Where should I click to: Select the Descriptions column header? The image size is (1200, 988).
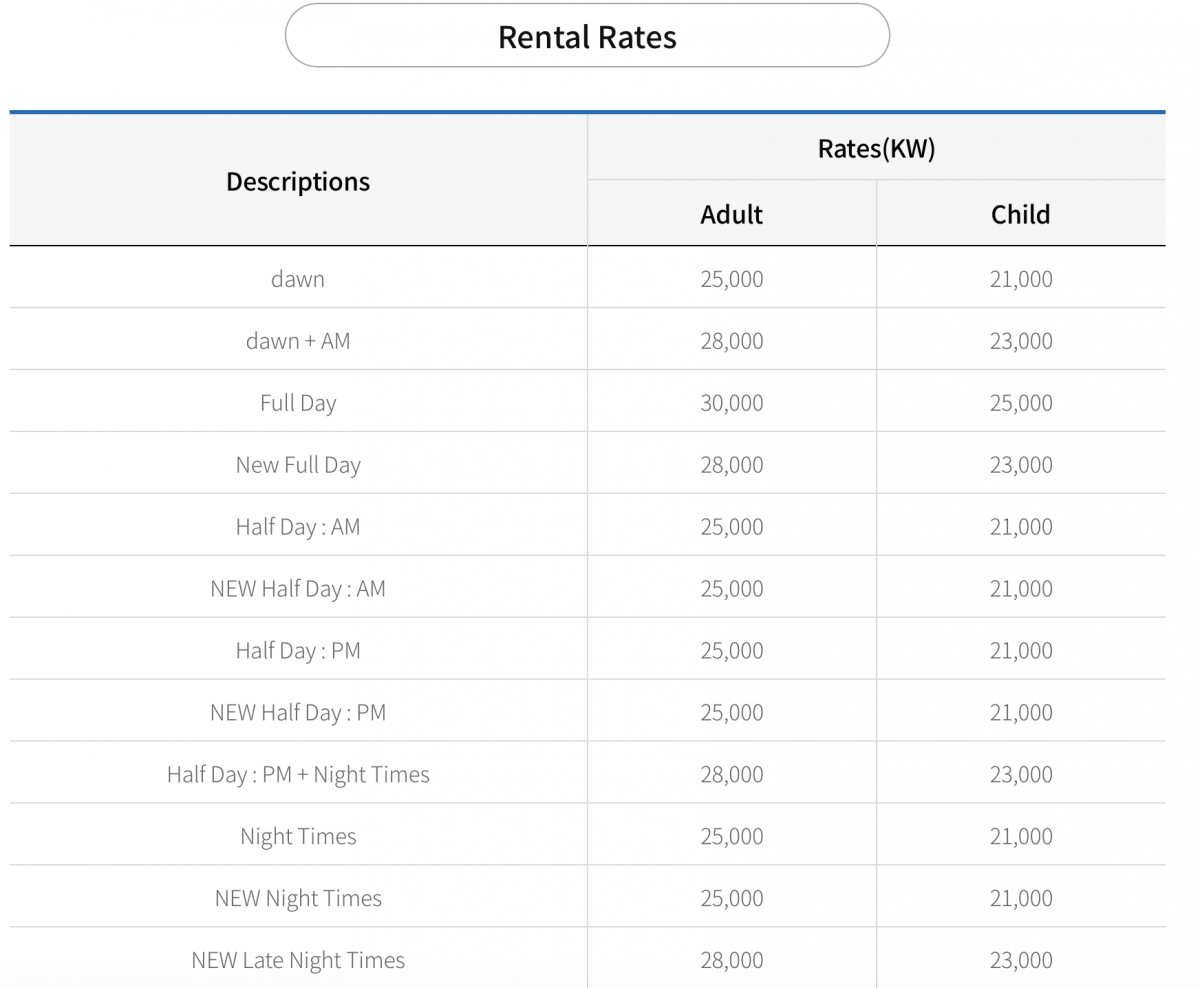click(x=298, y=181)
